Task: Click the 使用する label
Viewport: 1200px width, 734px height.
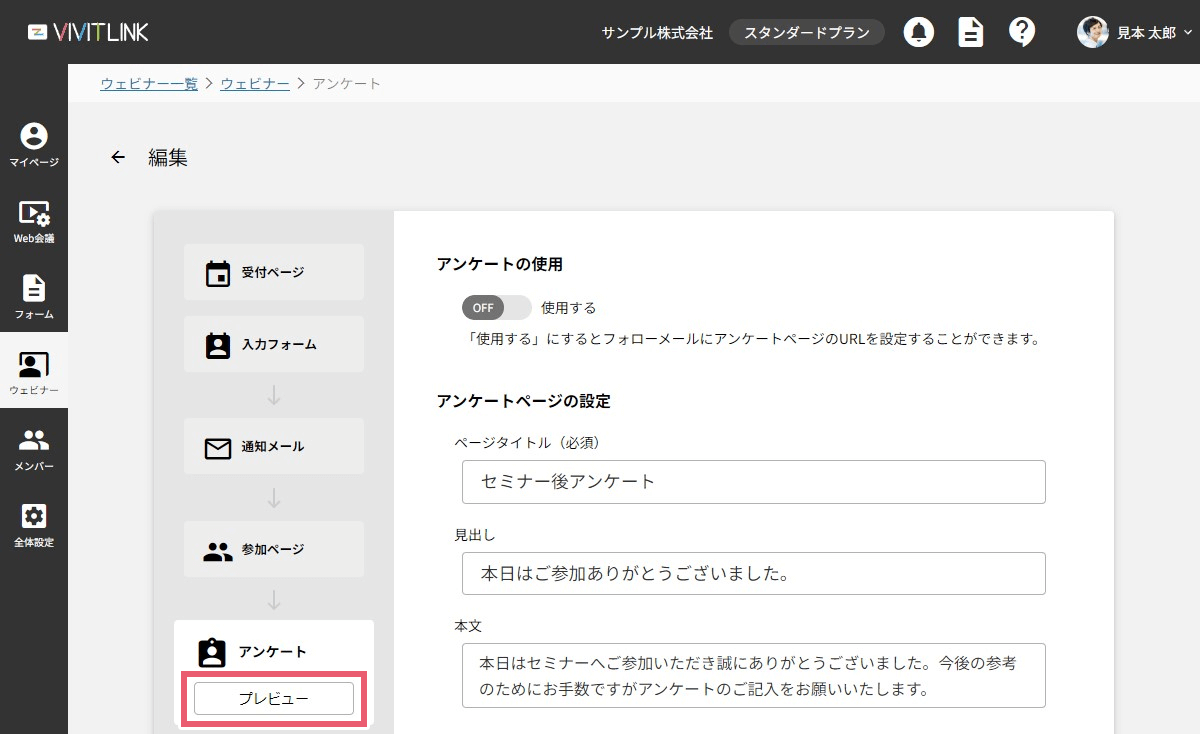Action: click(x=568, y=308)
